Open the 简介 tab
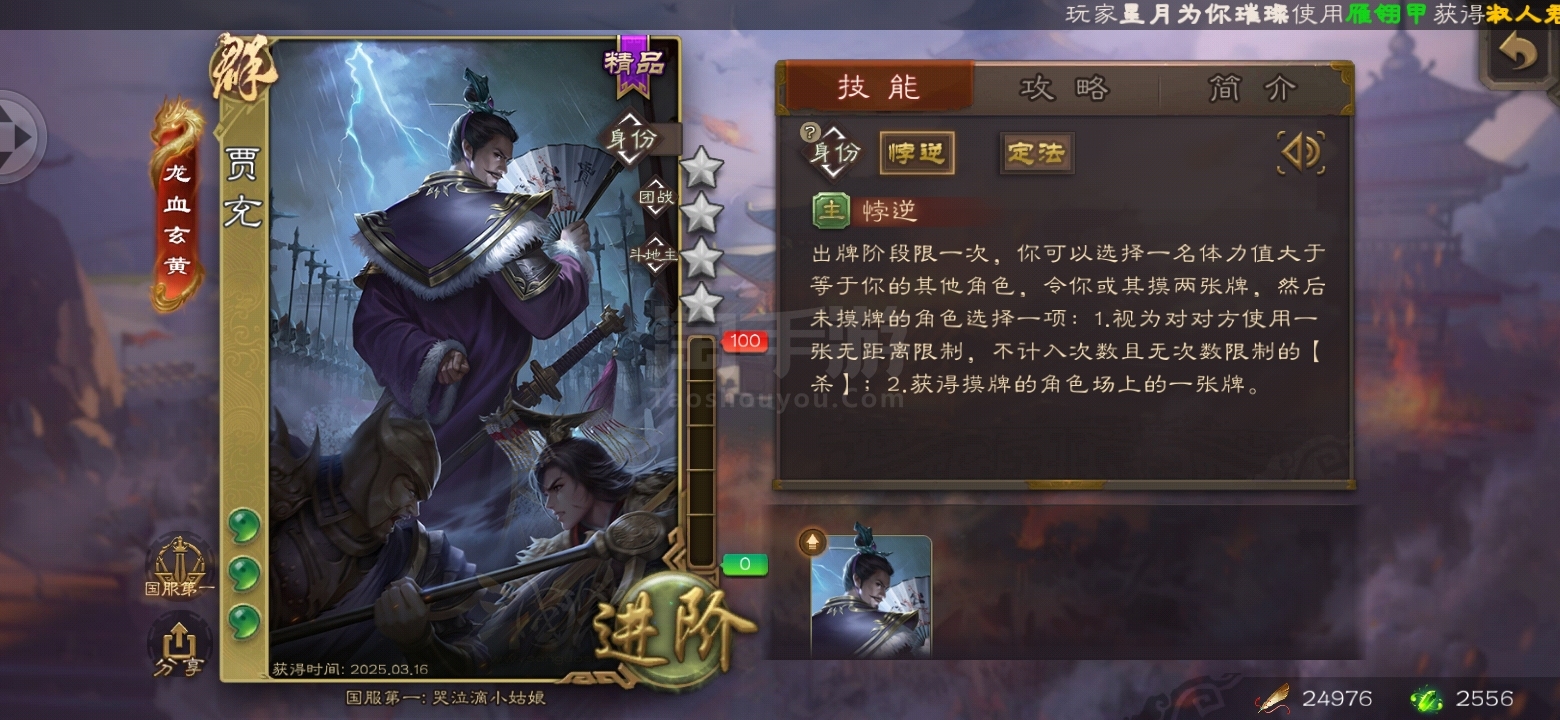Viewport: 1560px width, 720px height. pos(1252,88)
